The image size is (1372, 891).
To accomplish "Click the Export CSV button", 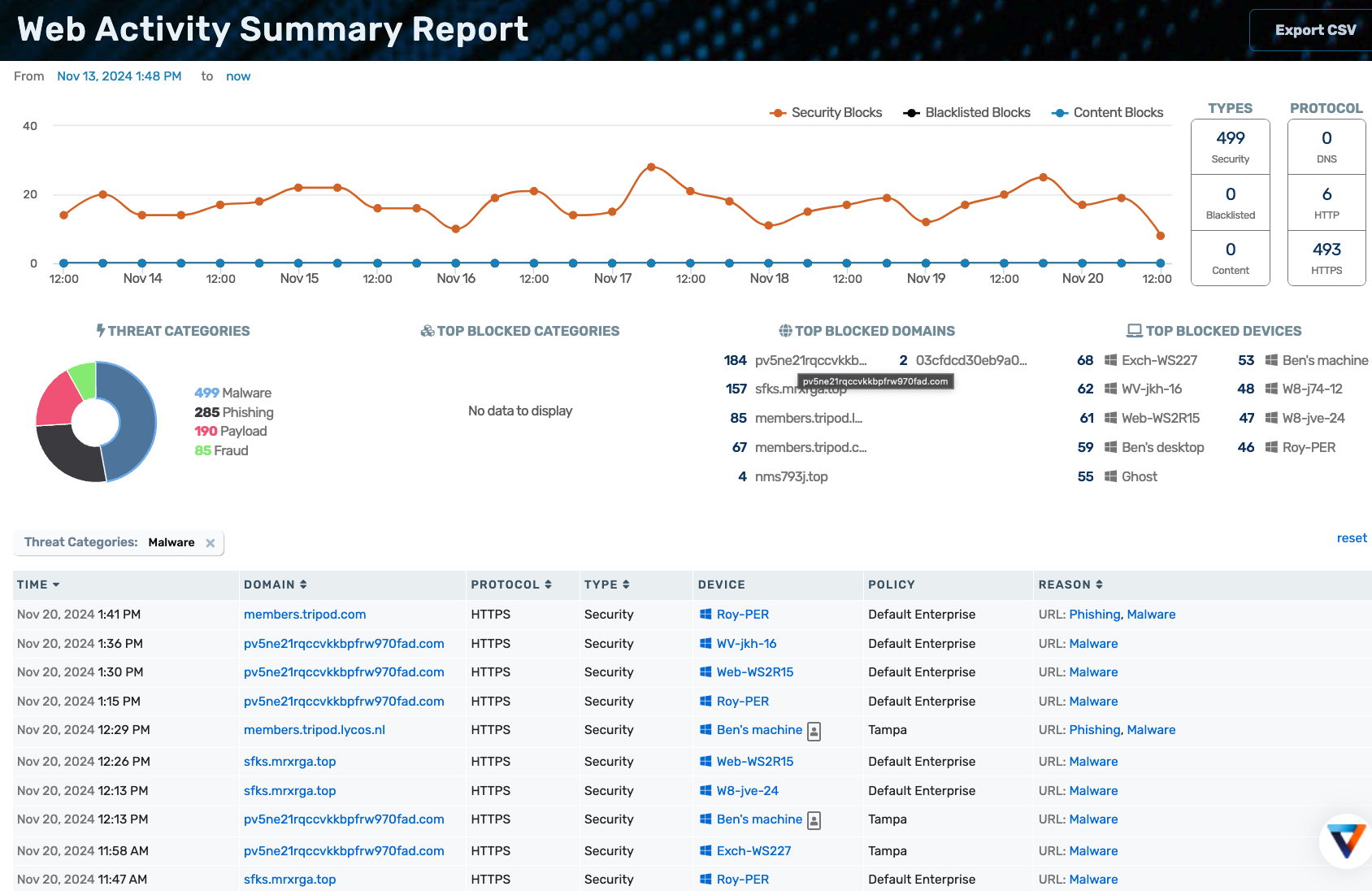I will (x=1314, y=30).
